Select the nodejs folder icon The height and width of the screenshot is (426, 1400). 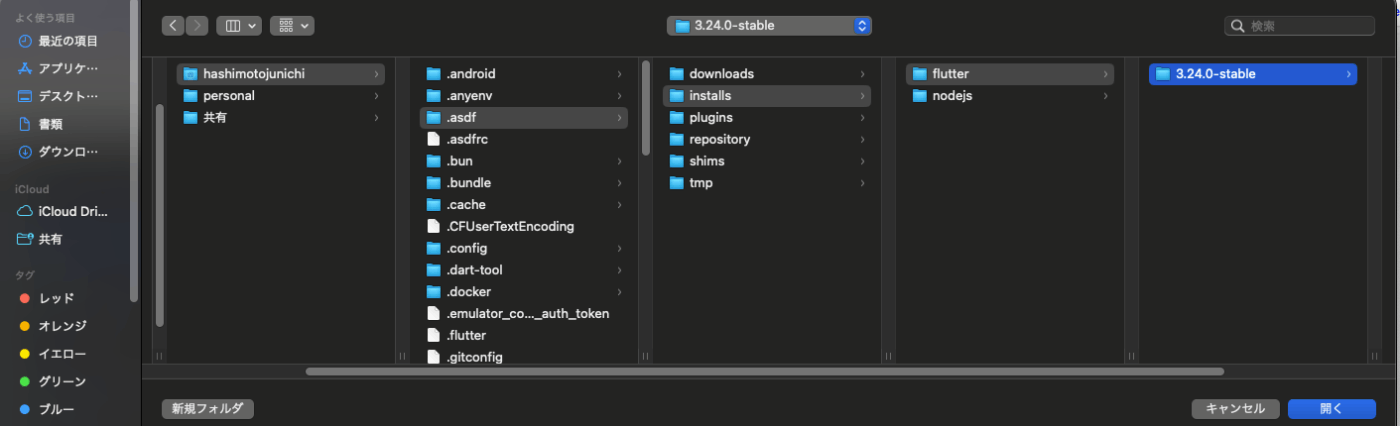pyautogui.click(x=919, y=96)
